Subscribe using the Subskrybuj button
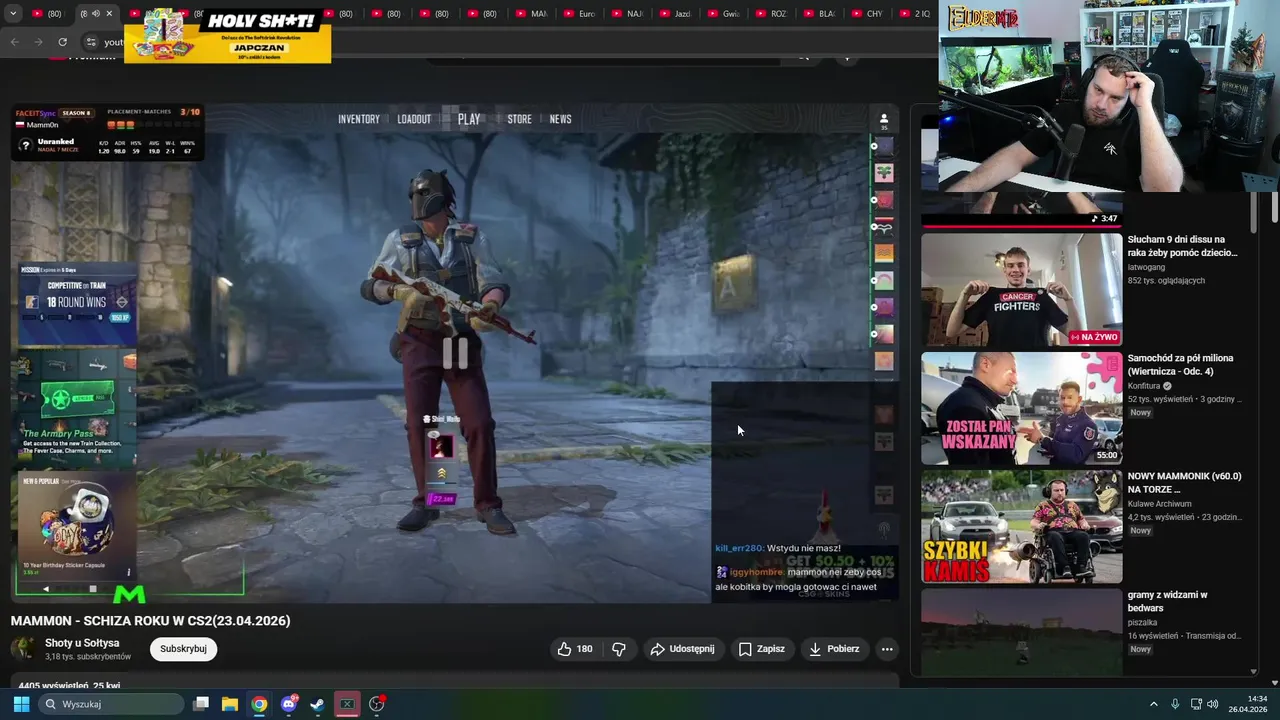The width and height of the screenshot is (1280, 720). [183, 649]
